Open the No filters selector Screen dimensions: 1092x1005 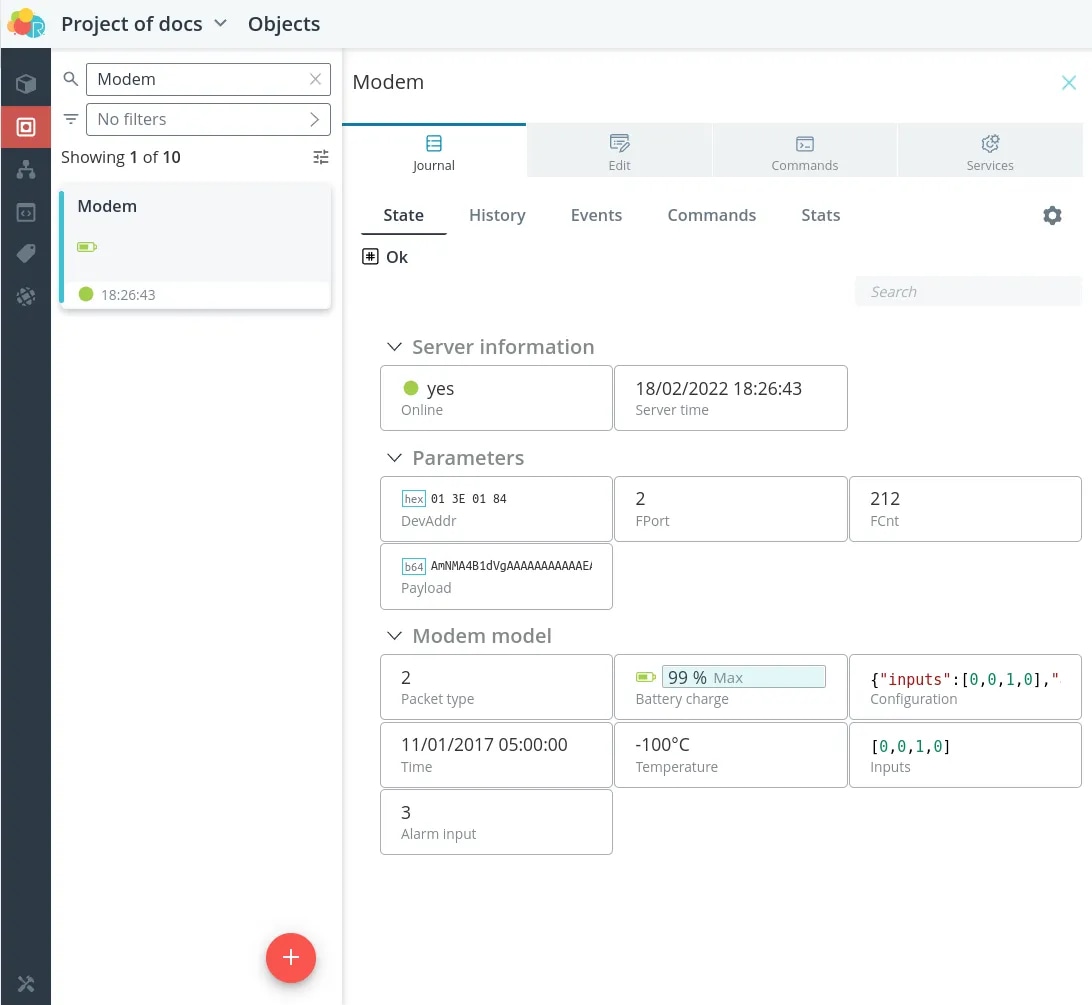[208, 119]
